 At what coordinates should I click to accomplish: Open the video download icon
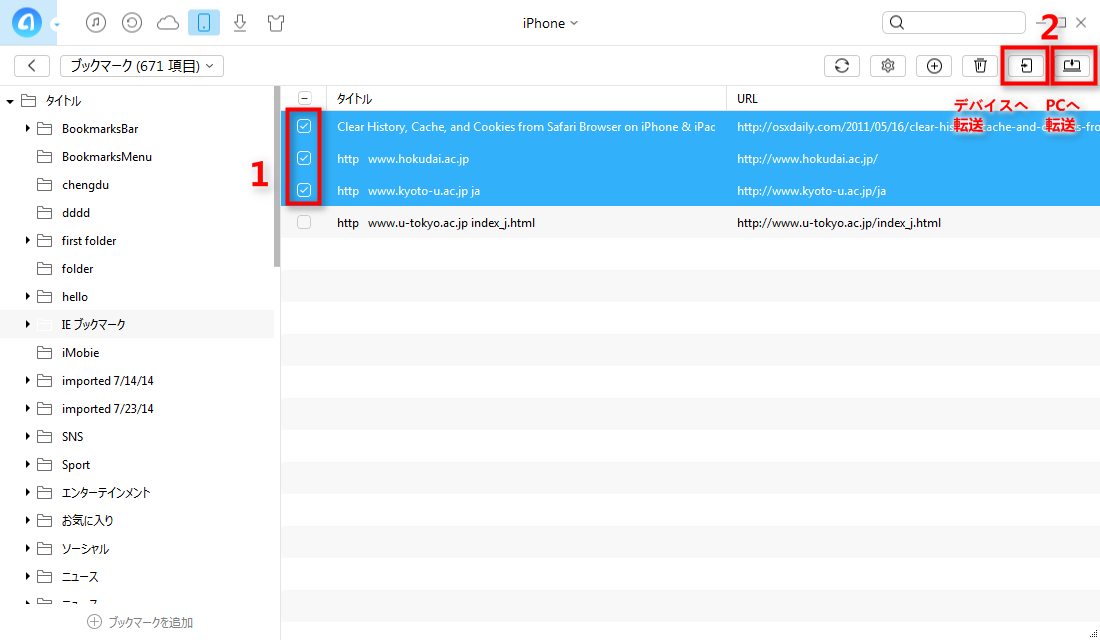click(x=240, y=23)
